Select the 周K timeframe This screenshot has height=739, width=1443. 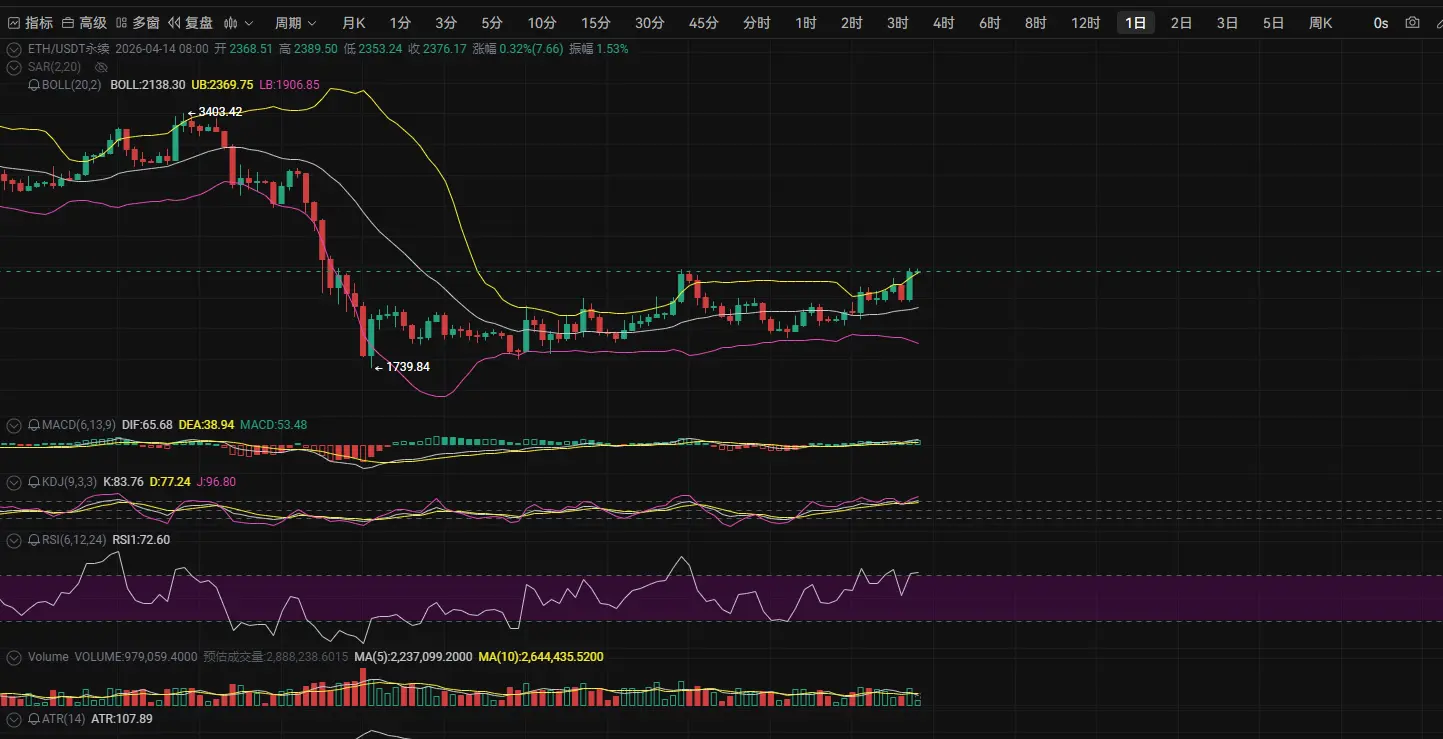point(1321,22)
